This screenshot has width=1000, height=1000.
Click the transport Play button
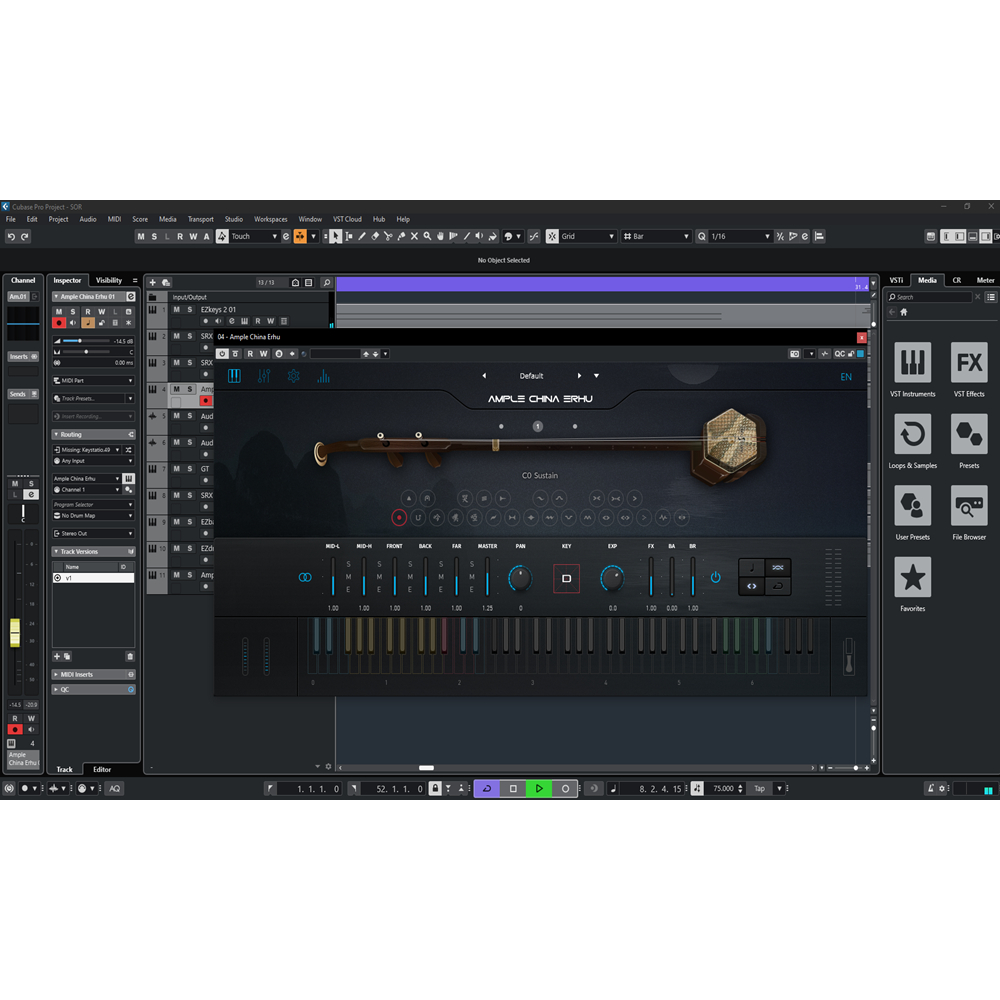[x=539, y=789]
